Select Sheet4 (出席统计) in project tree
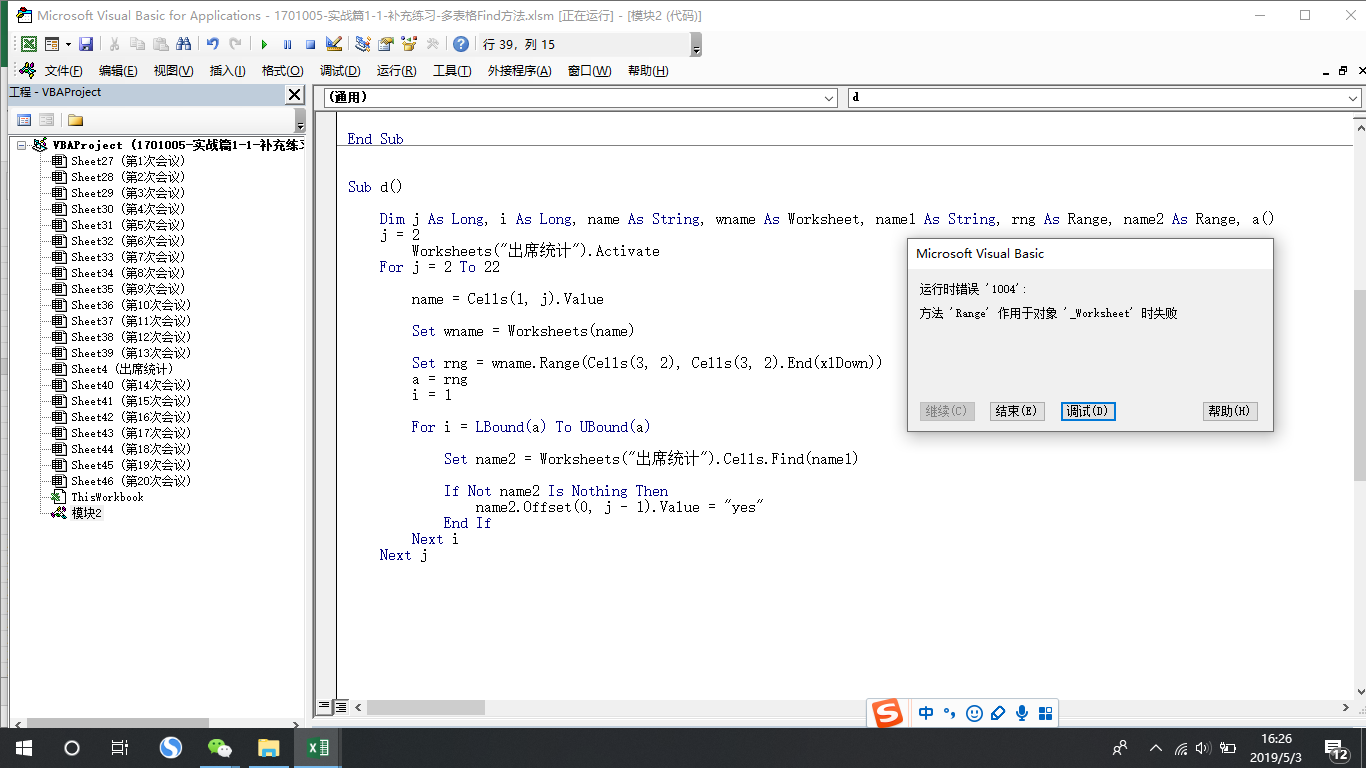Image resolution: width=1366 pixels, height=768 pixels. (x=121, y=369)
